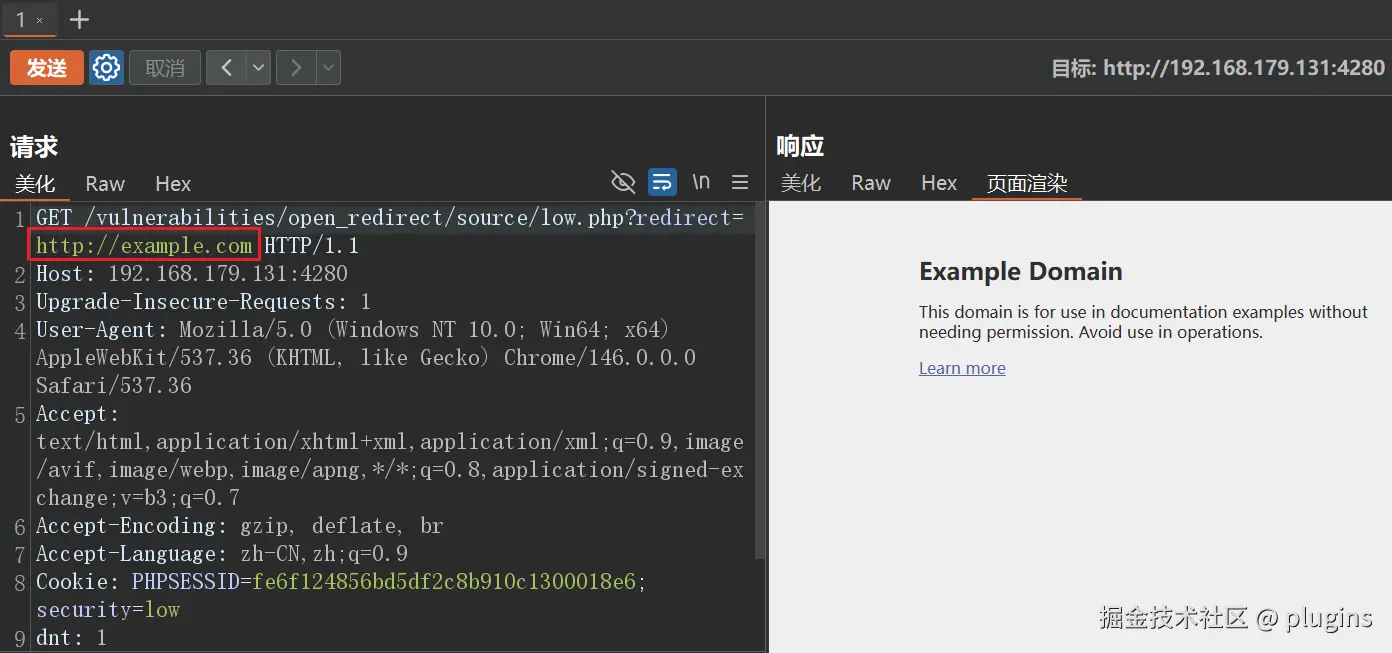The image size is (1392, 653).
Task: Switch response view to Raw tab
Action: [x=871, y=183]
